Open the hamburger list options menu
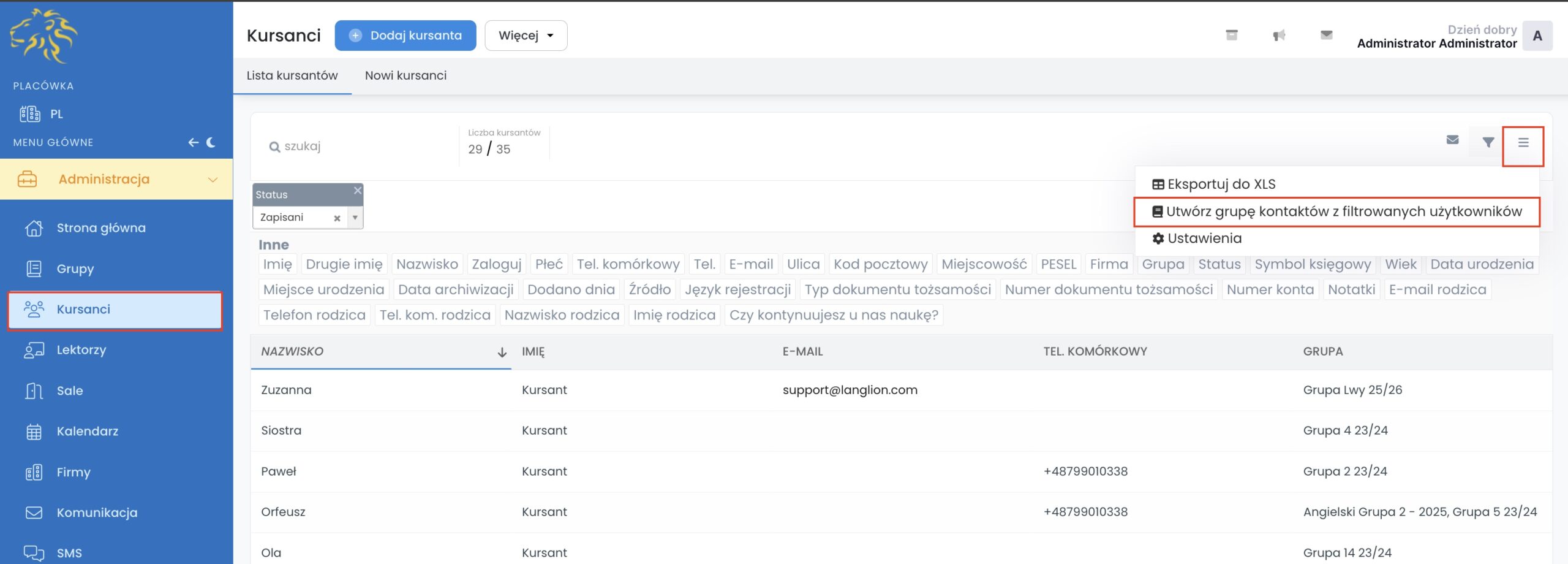Viewport: 1568px width, 564px height. click(1523, 143)
